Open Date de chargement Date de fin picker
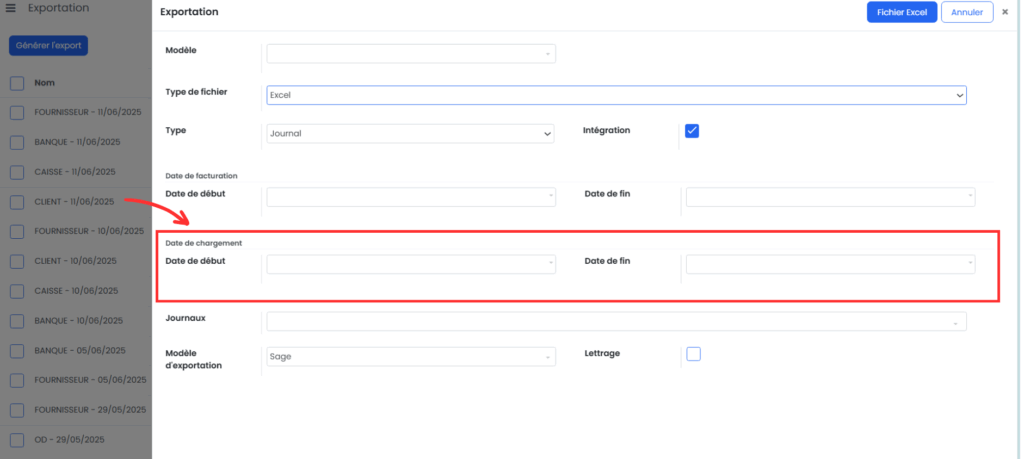The height and width of the screenshot is (459, 1024). [830, 264]
